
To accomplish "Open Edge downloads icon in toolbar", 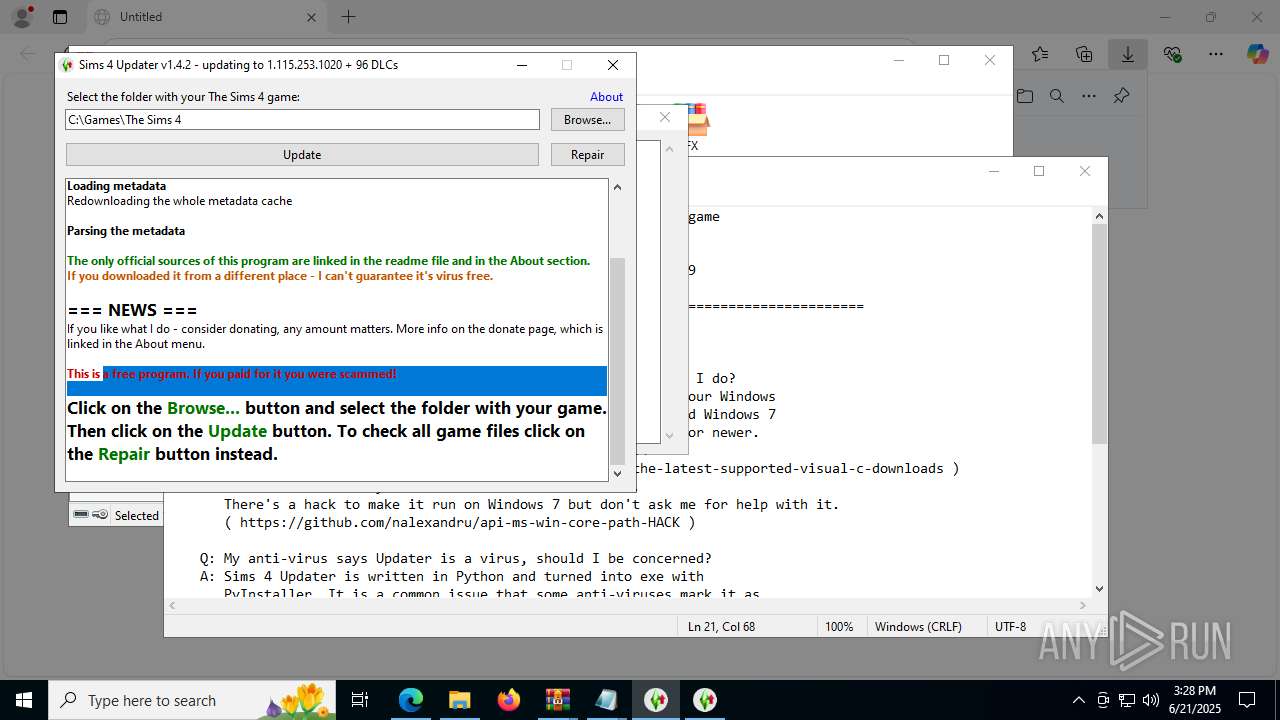I will [1127, 55].
